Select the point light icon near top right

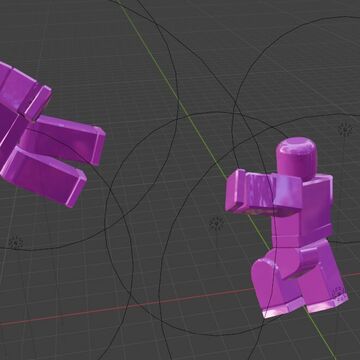pyautogui.click(x=345, y=129)
